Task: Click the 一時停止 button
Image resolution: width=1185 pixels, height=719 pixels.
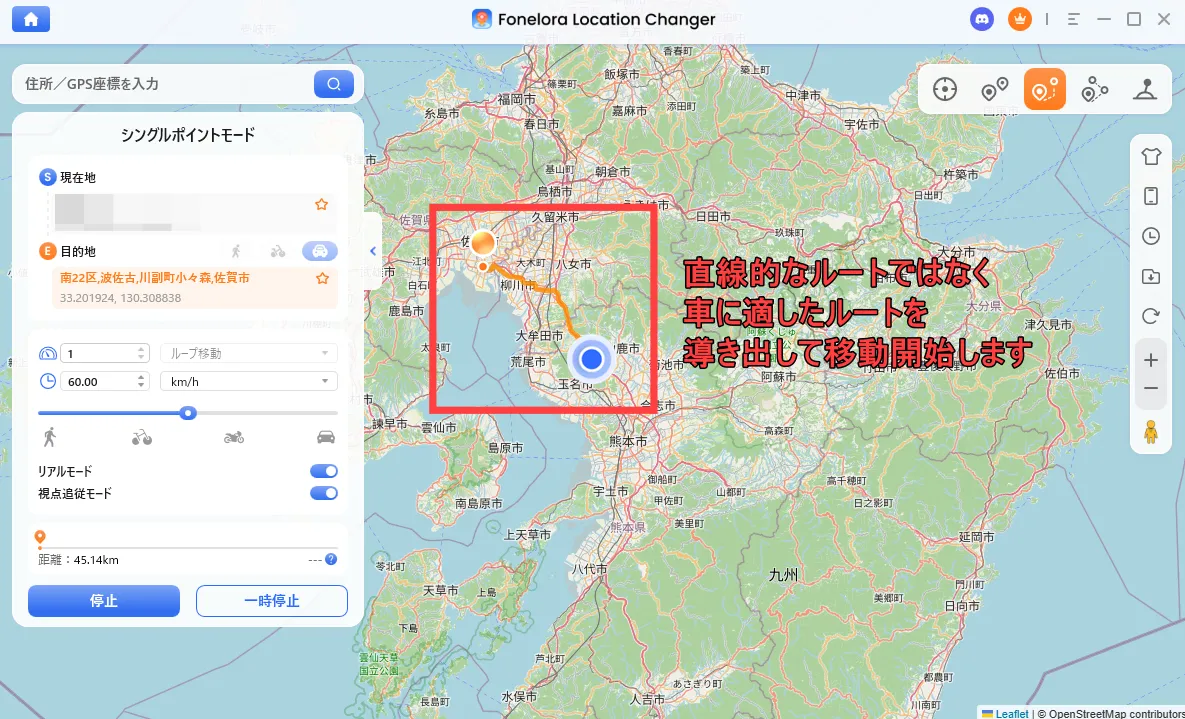Action: [x=272, y=601]
